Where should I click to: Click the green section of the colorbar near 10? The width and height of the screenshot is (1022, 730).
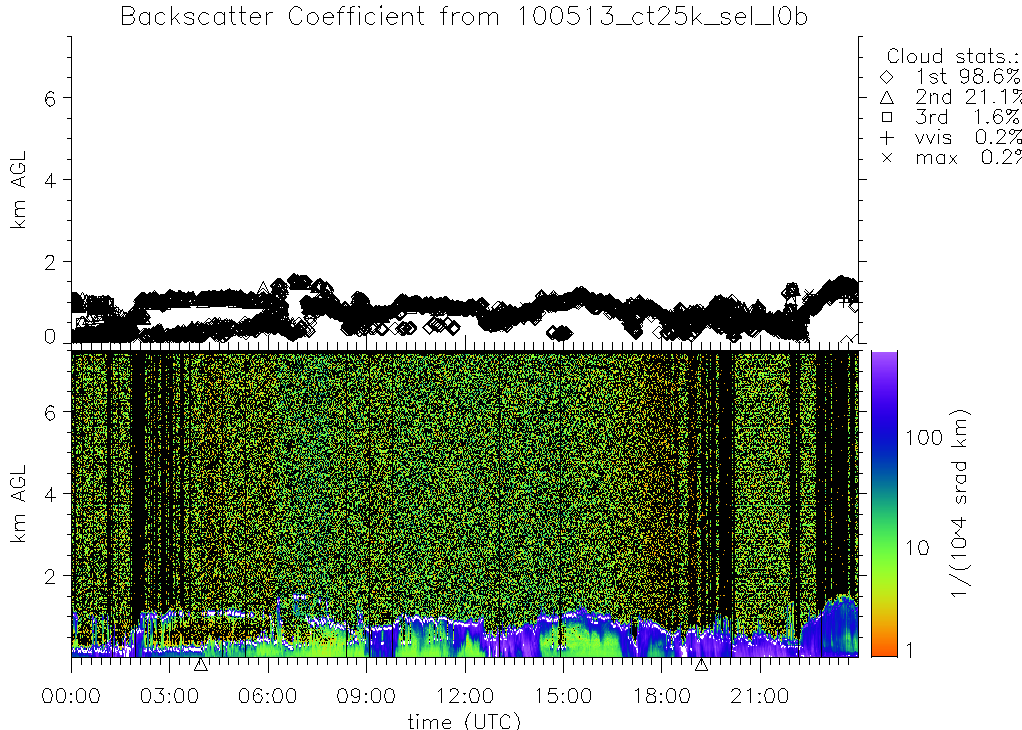tap(884, 548)
